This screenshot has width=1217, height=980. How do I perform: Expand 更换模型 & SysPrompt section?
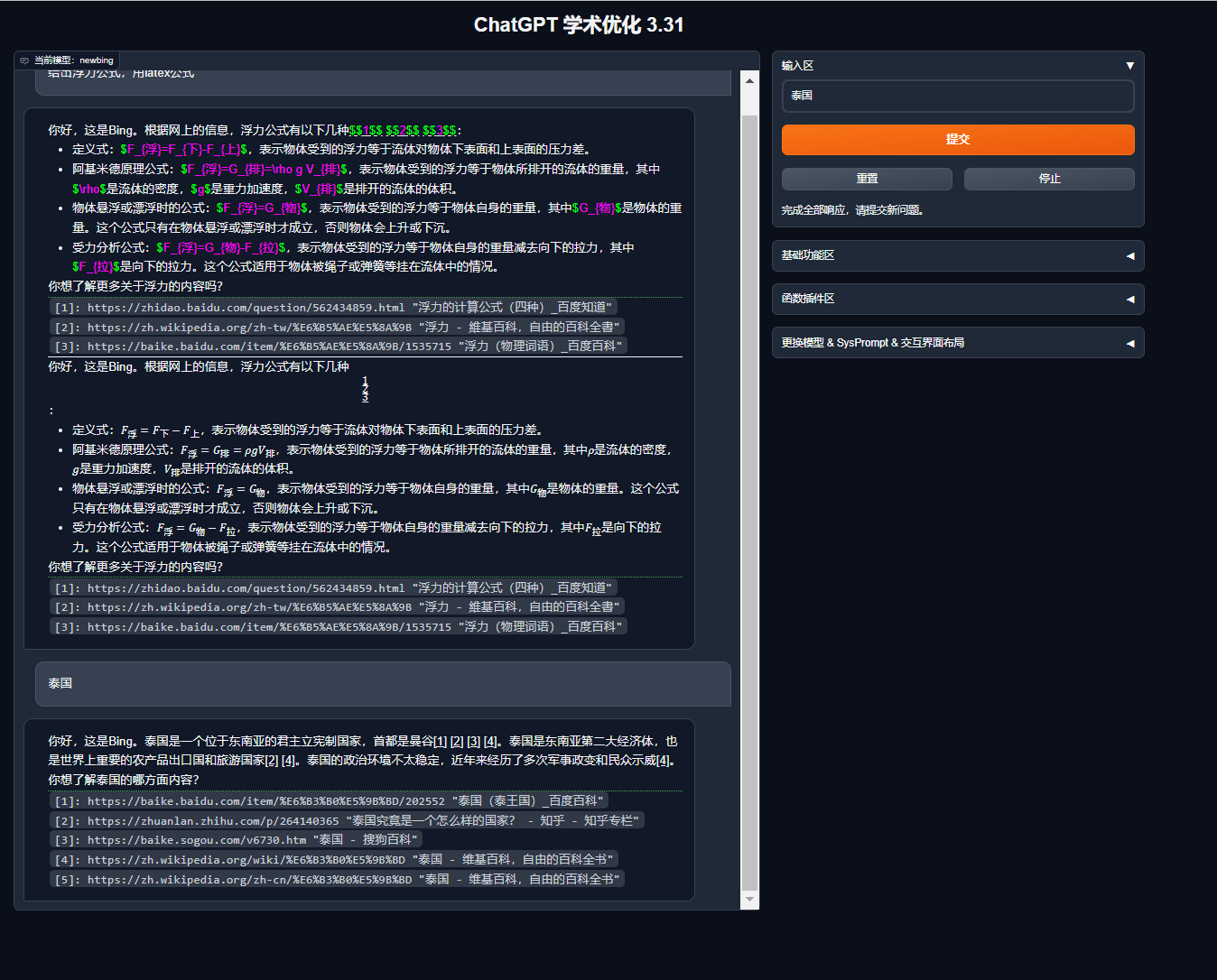click(958, 343)
